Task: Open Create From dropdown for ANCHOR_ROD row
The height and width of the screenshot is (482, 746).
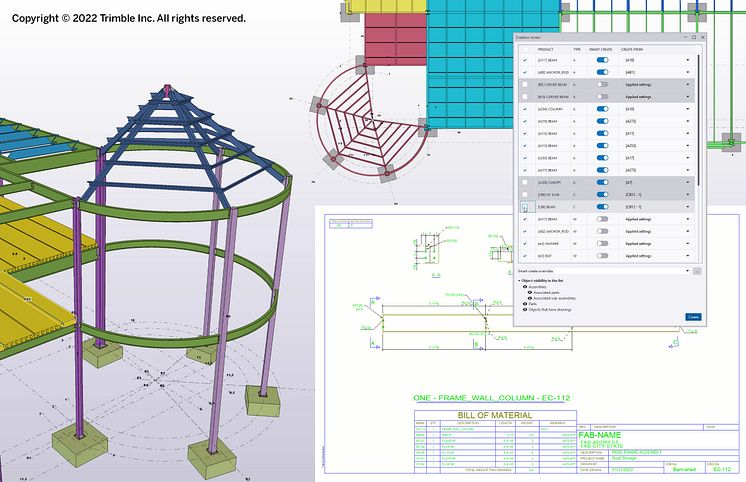Action: [x=688, y=72]
